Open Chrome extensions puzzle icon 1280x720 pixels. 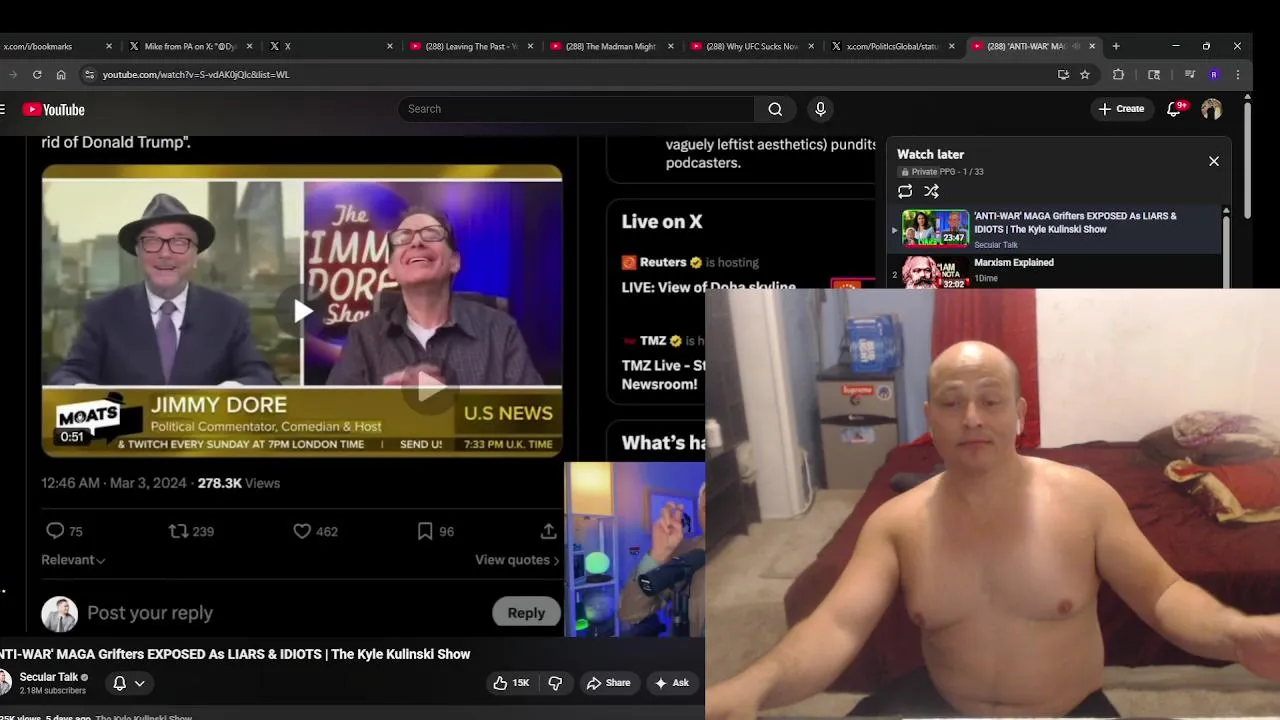[1118, 74]
